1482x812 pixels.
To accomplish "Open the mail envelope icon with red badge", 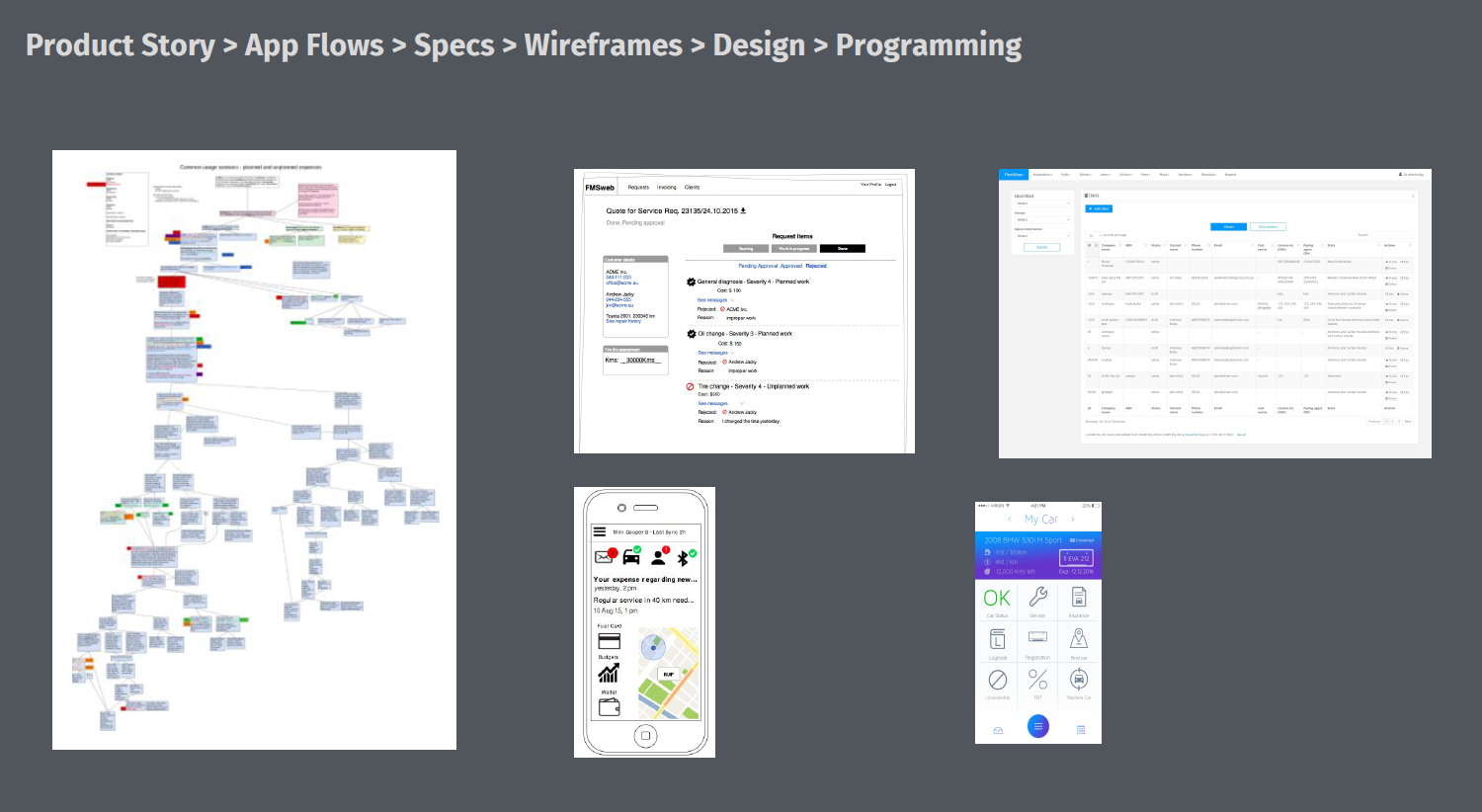I will (x=605, y=557).
